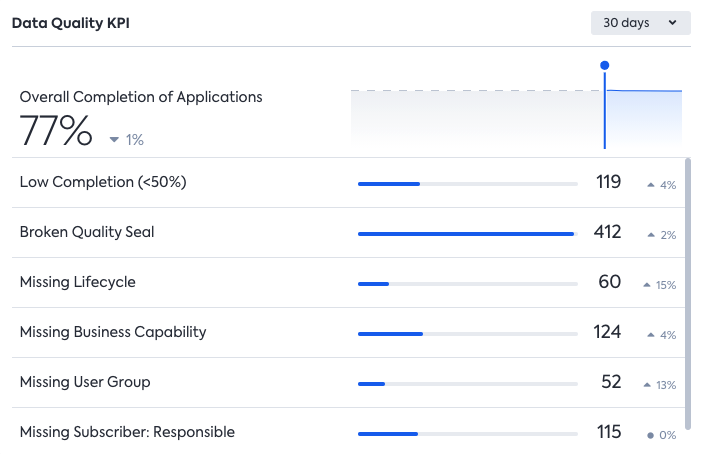Viewport: 702px width, 454px height.
Task: Click the Overall Completion of Applications heading
Action: (141, 97)
